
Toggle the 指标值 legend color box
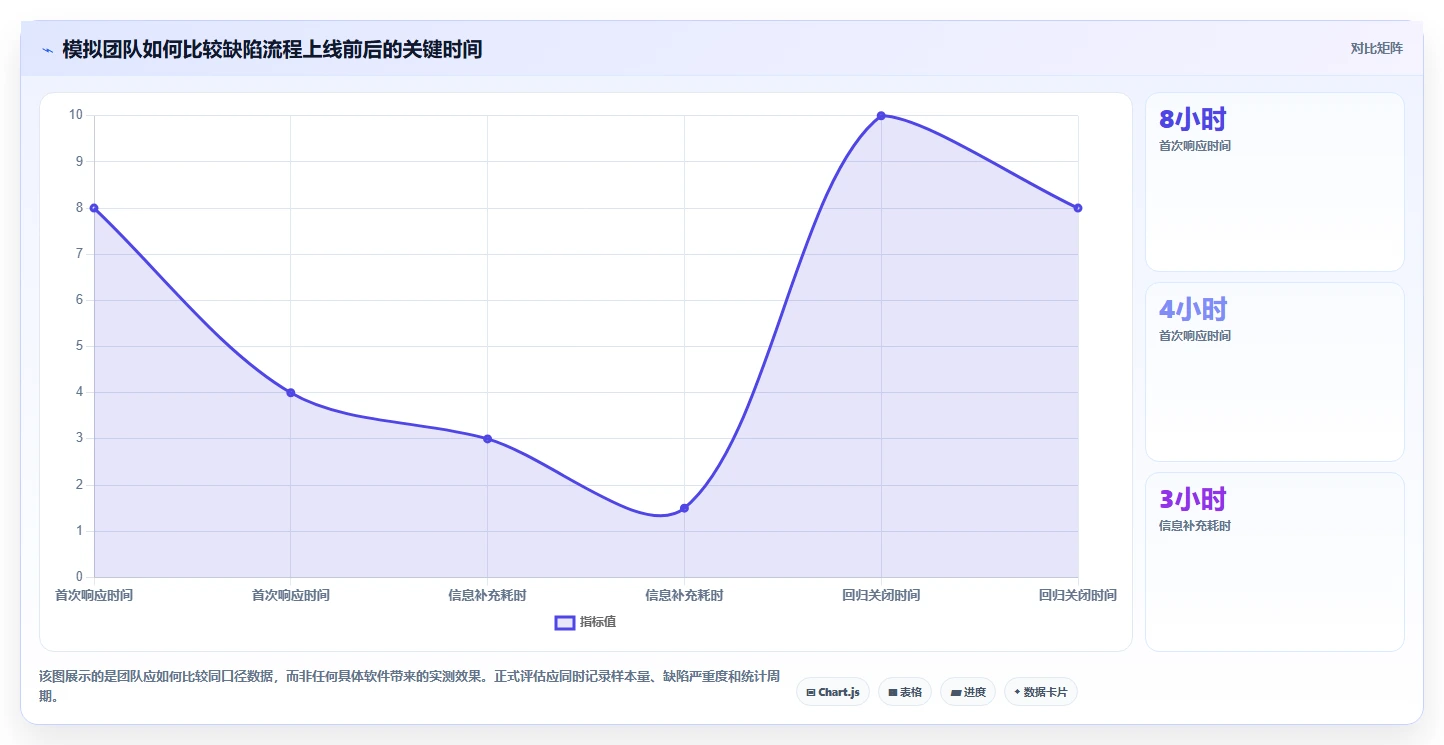pyautogui.click(x=565, y=622)
